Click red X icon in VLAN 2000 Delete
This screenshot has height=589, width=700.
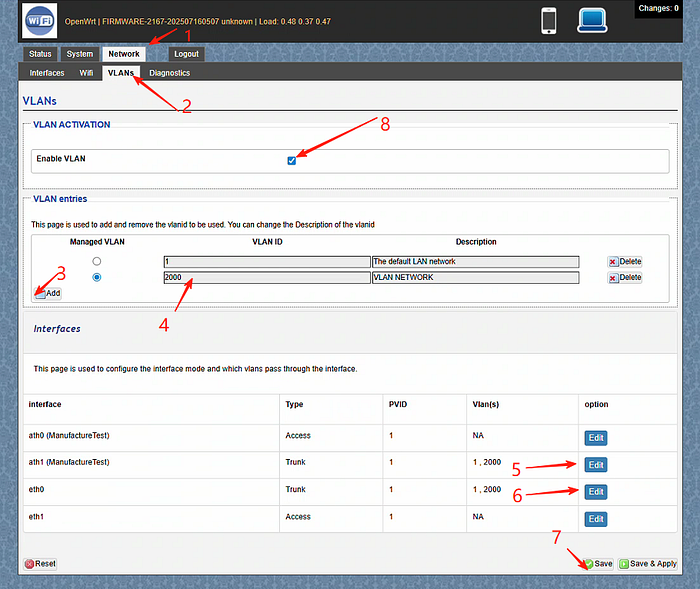click(x=613, y=278)
